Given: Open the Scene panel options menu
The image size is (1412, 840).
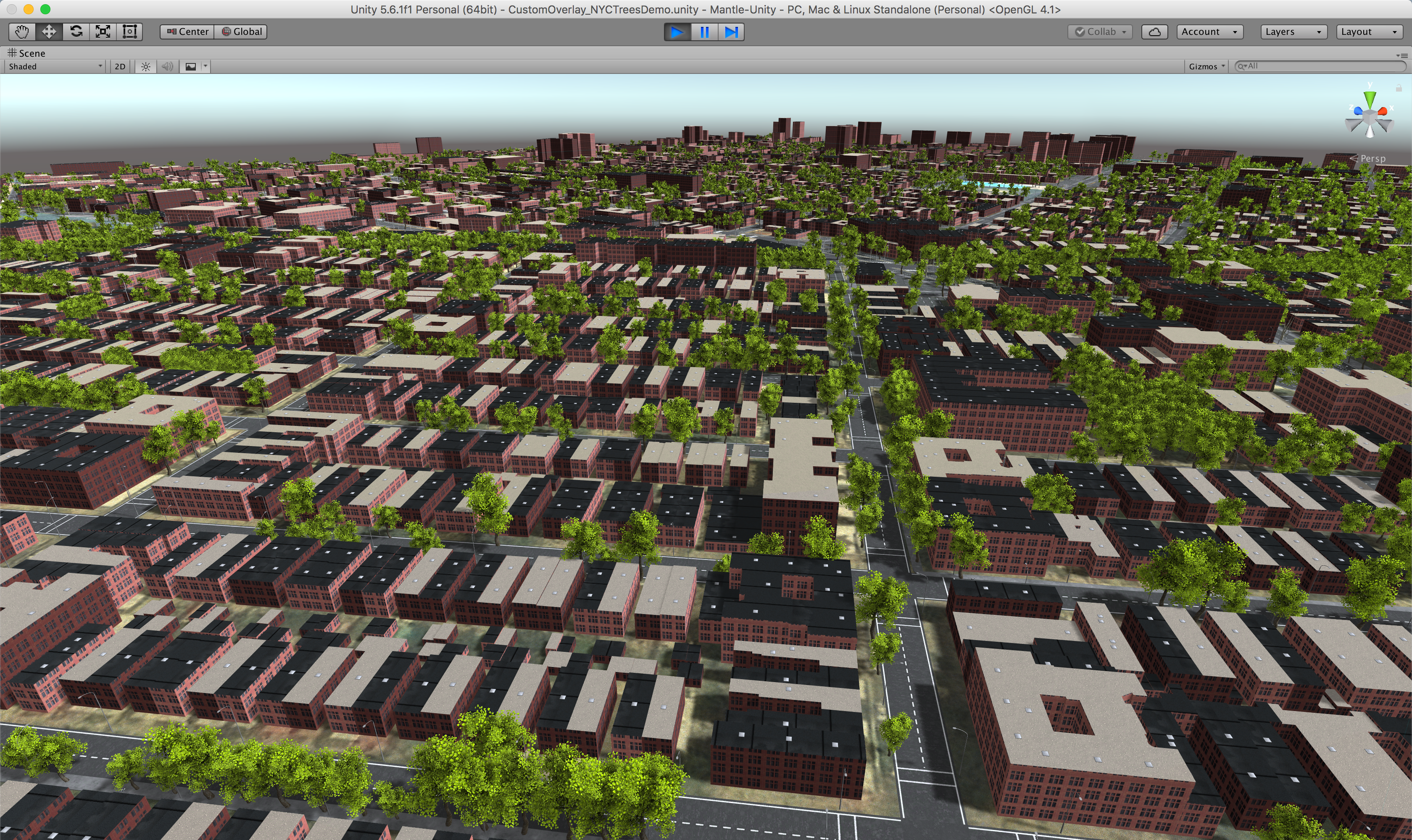Looking at the screenshot, I should pos(1402,55).
